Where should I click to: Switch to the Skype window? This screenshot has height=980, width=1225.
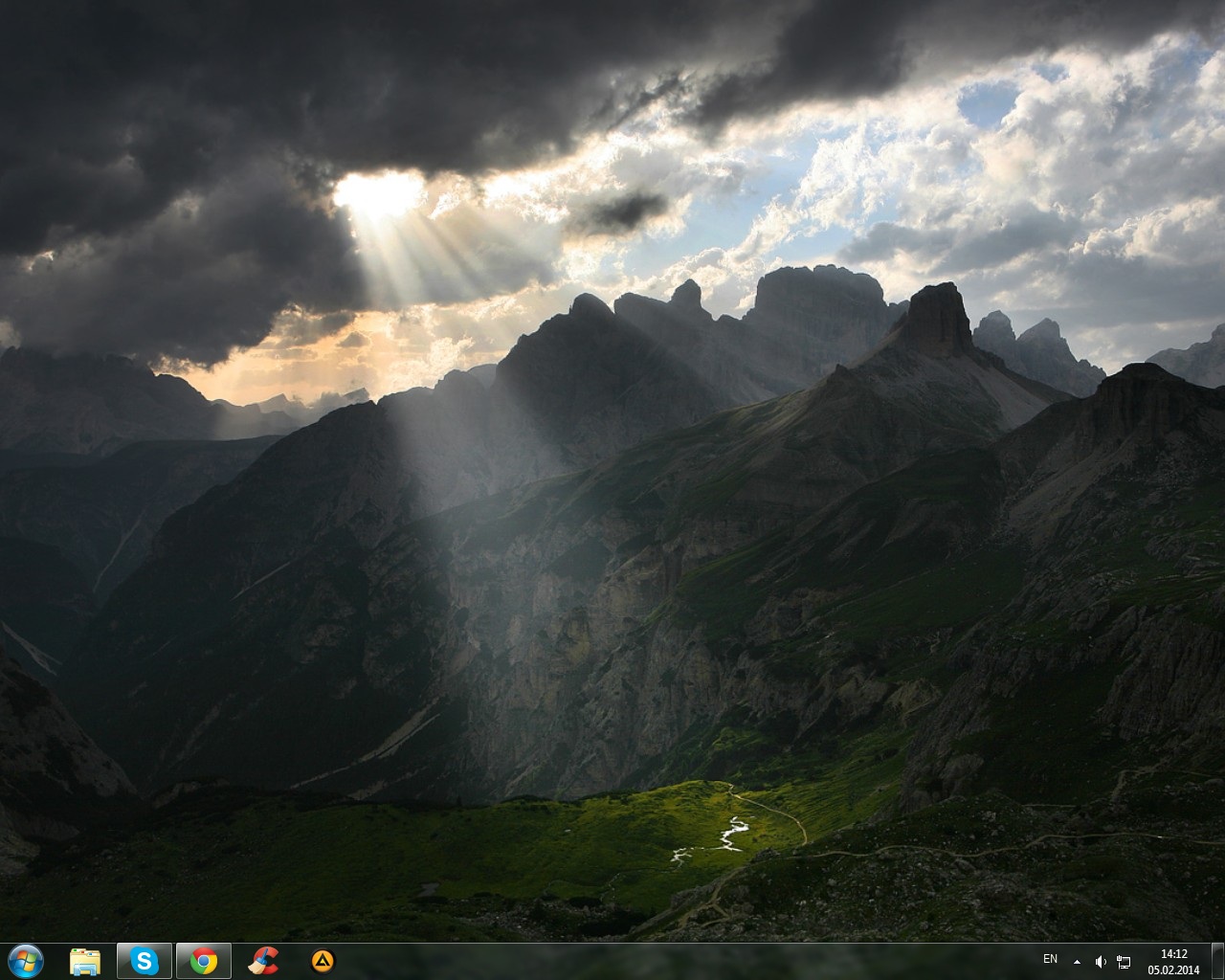(145, 961)
